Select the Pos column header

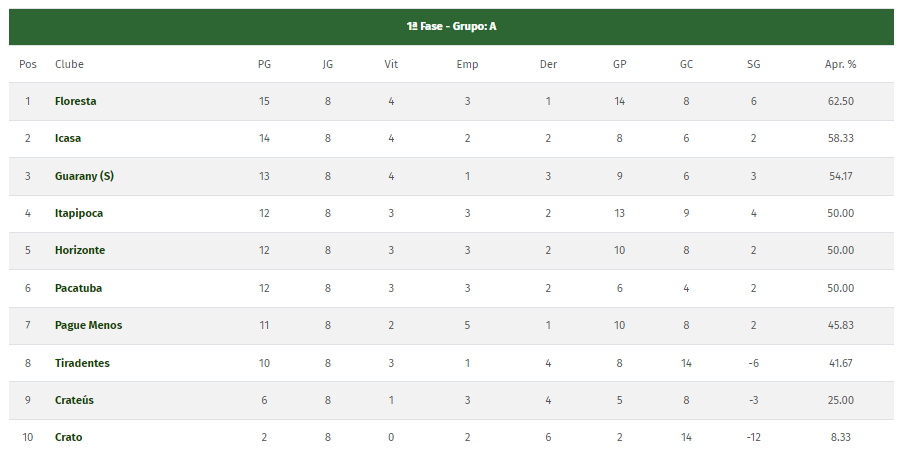click(x=28, y=64)
